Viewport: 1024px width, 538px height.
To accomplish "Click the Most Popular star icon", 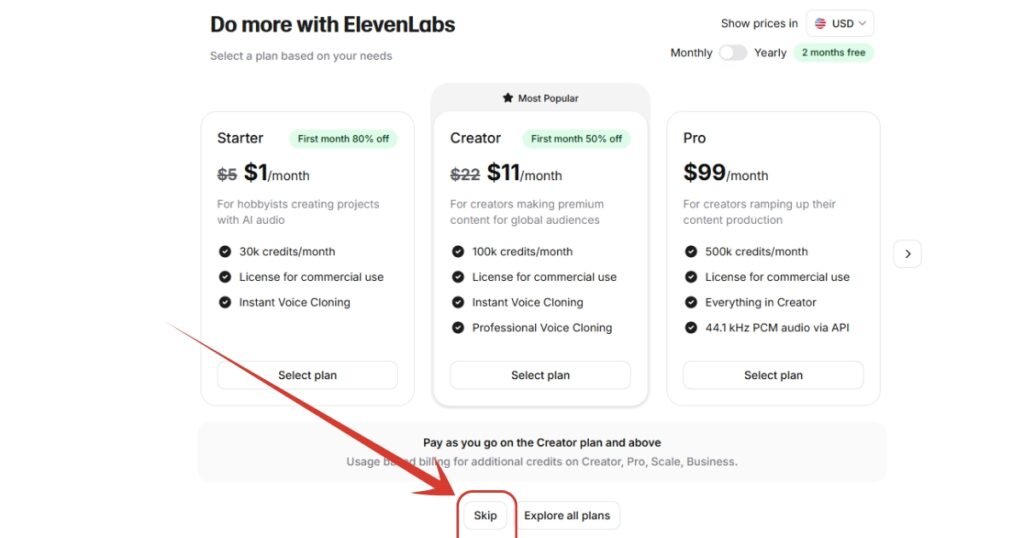I will 507,98.
